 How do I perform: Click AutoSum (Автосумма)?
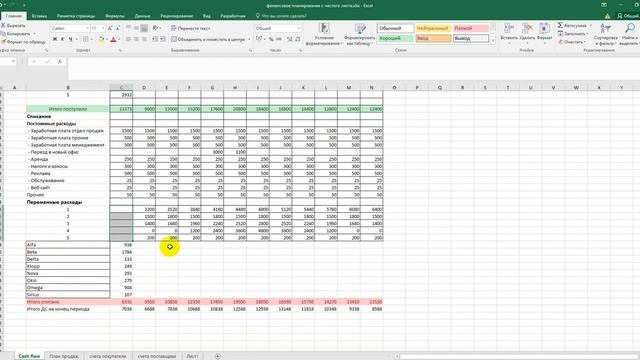click(x=573, y=25)
